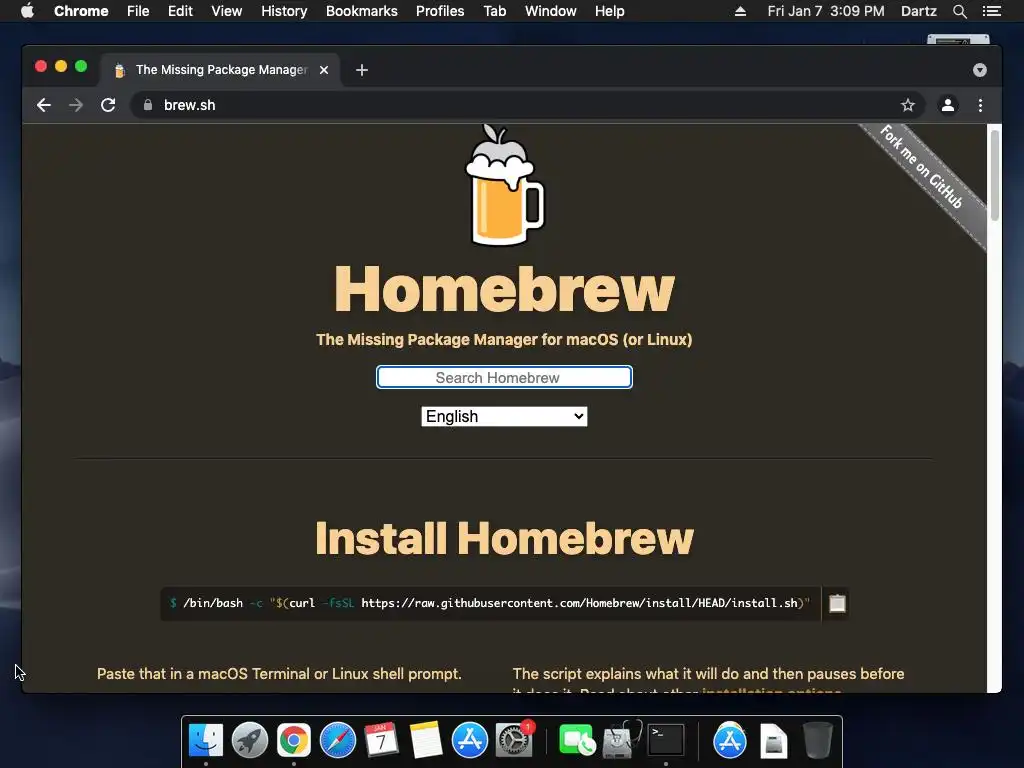Click the forward navigation arrow

click(76, 105)
